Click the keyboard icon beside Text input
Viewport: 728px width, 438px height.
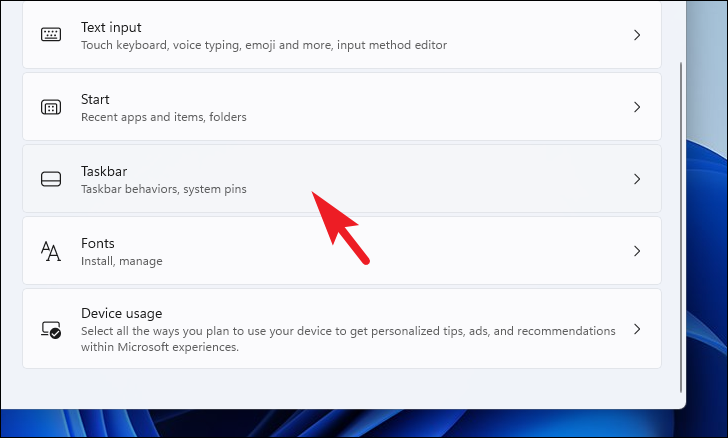pos(51,34)
